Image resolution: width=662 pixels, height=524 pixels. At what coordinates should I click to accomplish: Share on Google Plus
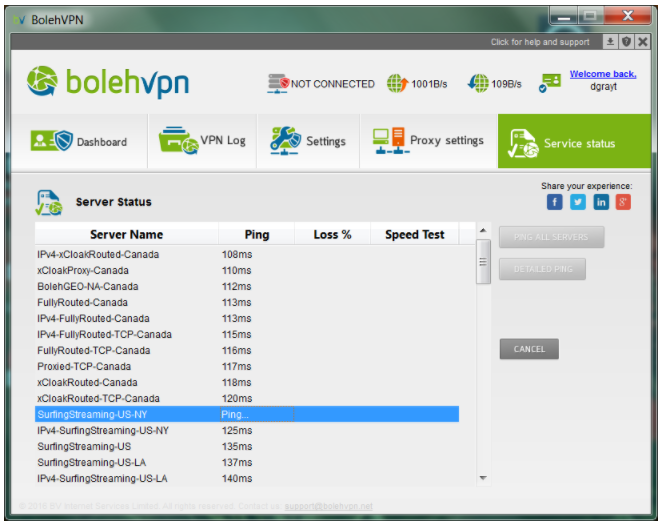623,202
